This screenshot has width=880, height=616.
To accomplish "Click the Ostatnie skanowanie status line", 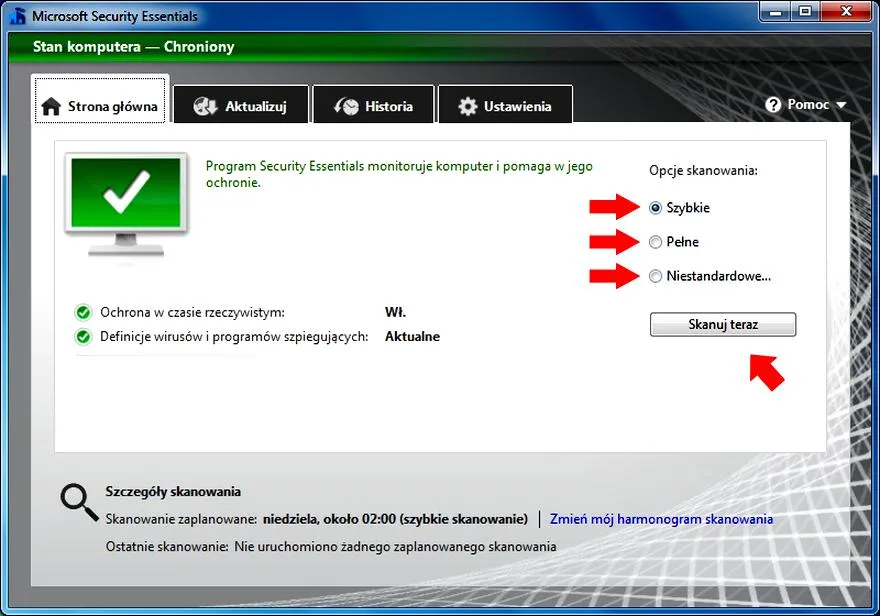I will click(x=331, y=546).
